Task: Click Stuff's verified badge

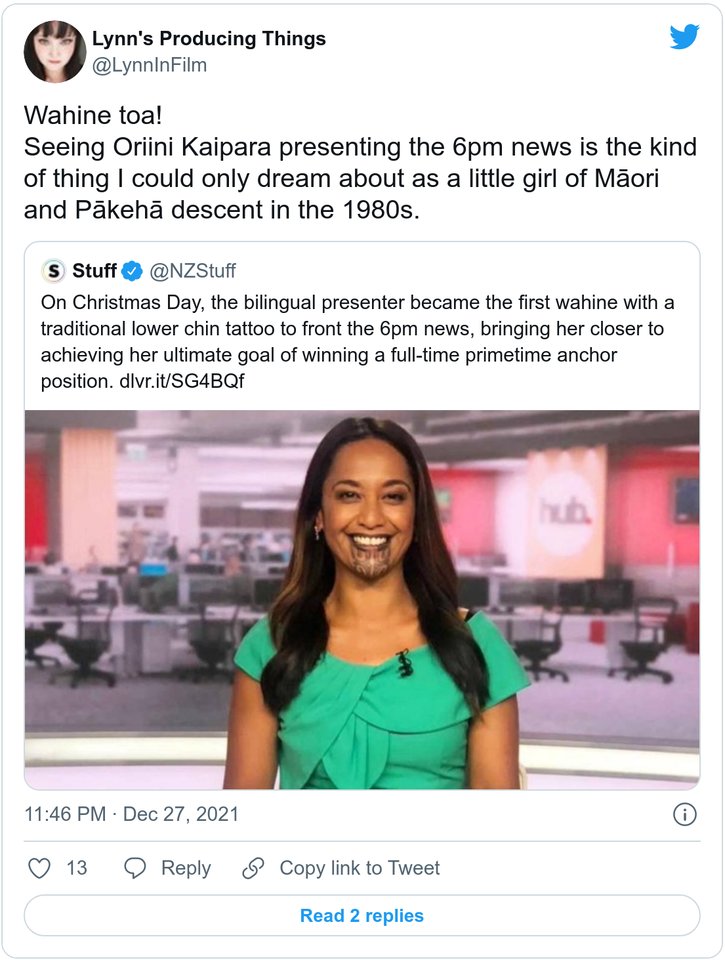Action: coord(132,271)
